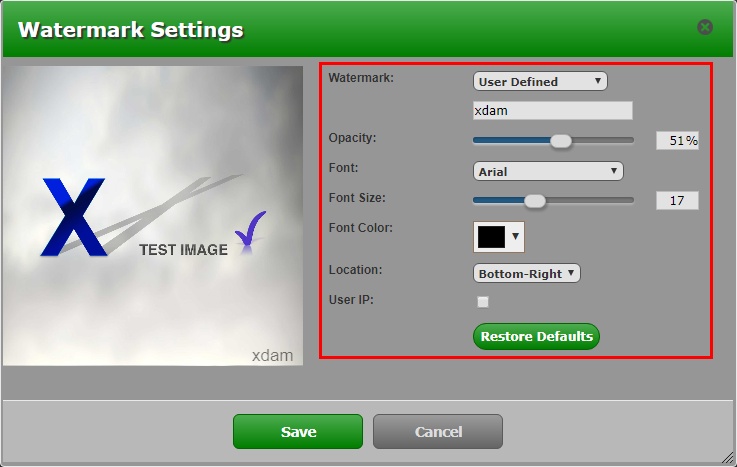The height and width of the screenshot is (467, 737).
Task: Click the green Save button
Action: pyautogui.click(x=298, y=432)
